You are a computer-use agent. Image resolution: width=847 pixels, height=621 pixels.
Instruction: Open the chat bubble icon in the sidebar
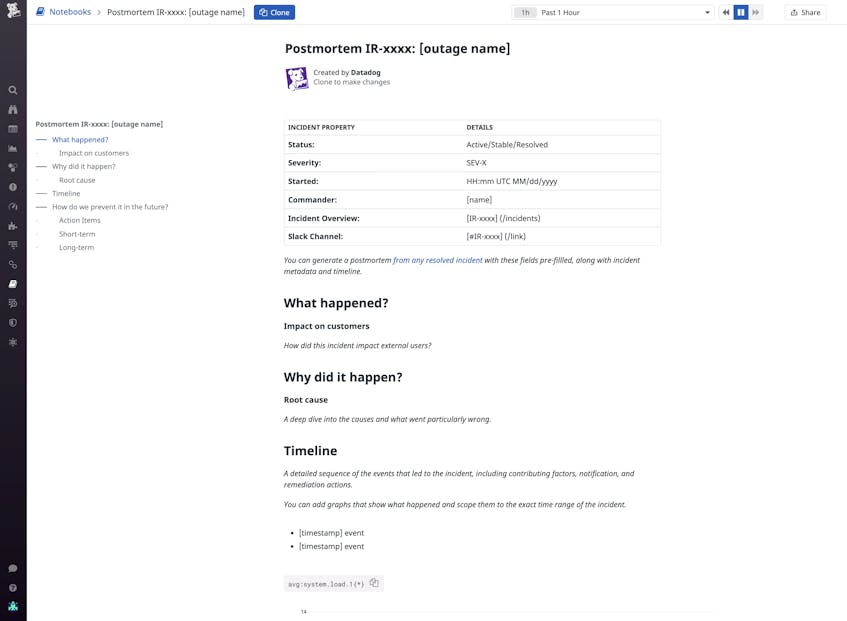[13, 569]
